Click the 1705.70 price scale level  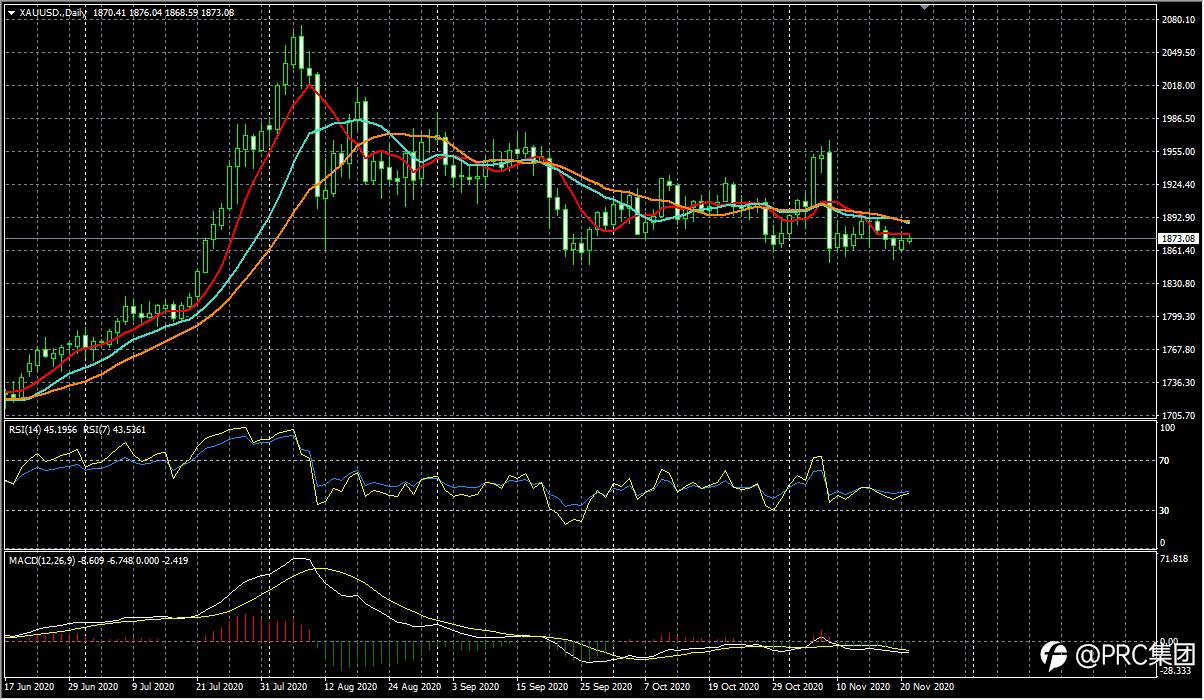(x=1177, y=415)
